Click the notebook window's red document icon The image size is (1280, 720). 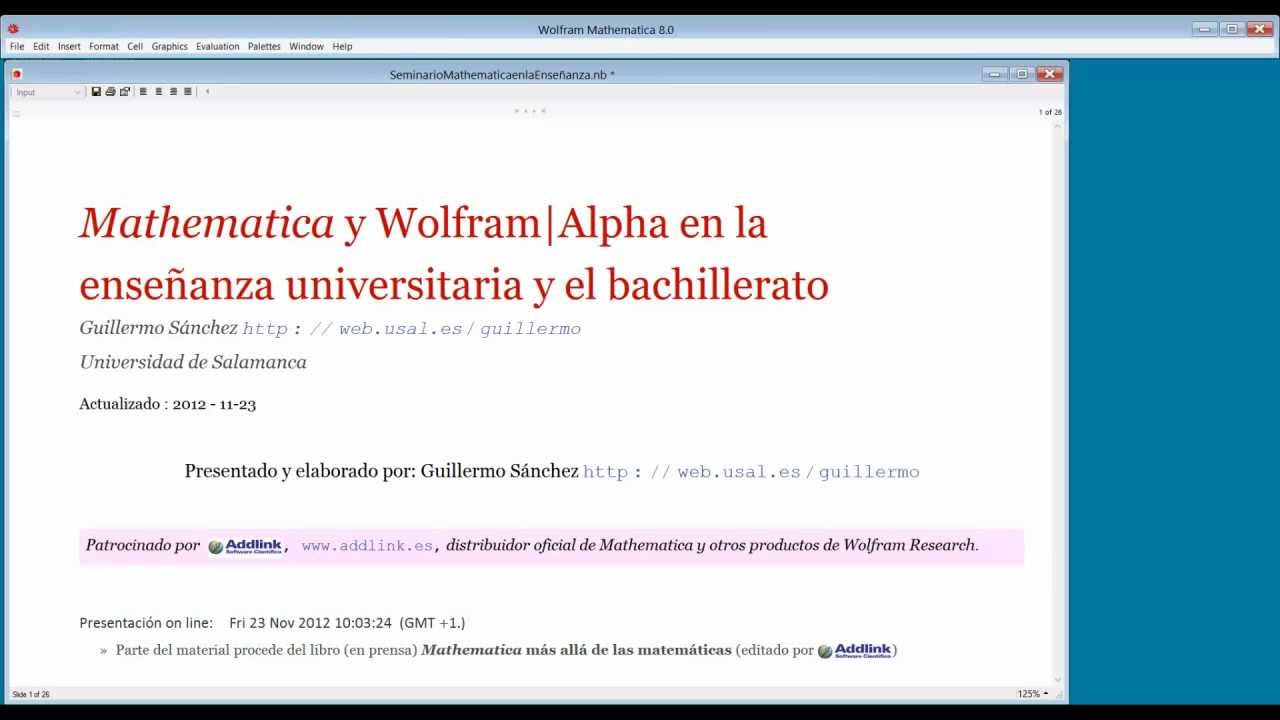pyautogui.click(x=17, y=74)
